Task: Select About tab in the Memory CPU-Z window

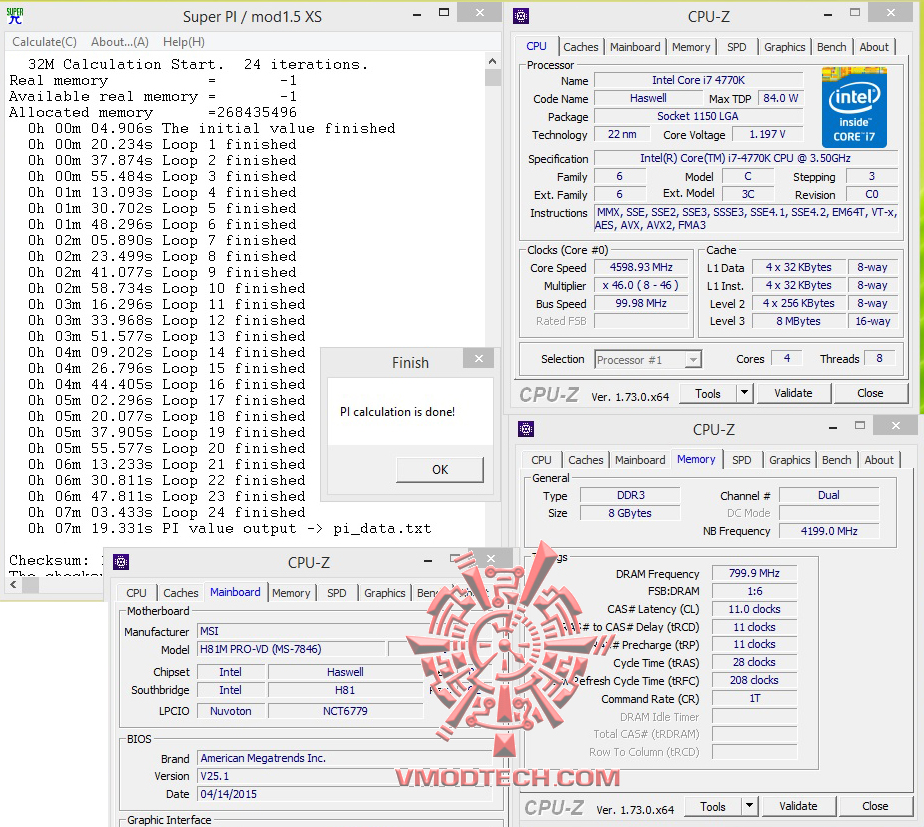Action: pos(879,460)
